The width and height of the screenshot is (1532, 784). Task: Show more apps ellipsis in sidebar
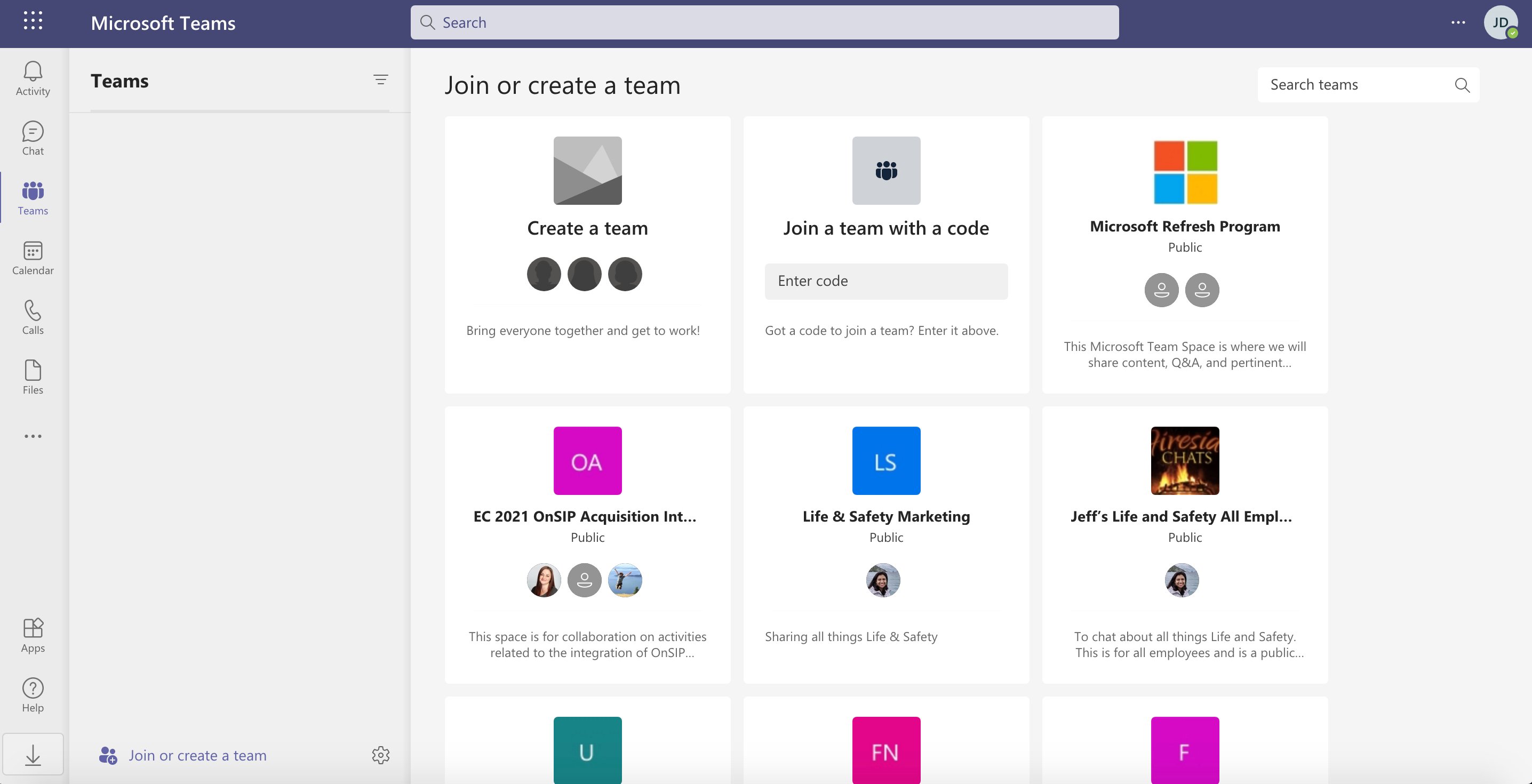pos(33,436)
